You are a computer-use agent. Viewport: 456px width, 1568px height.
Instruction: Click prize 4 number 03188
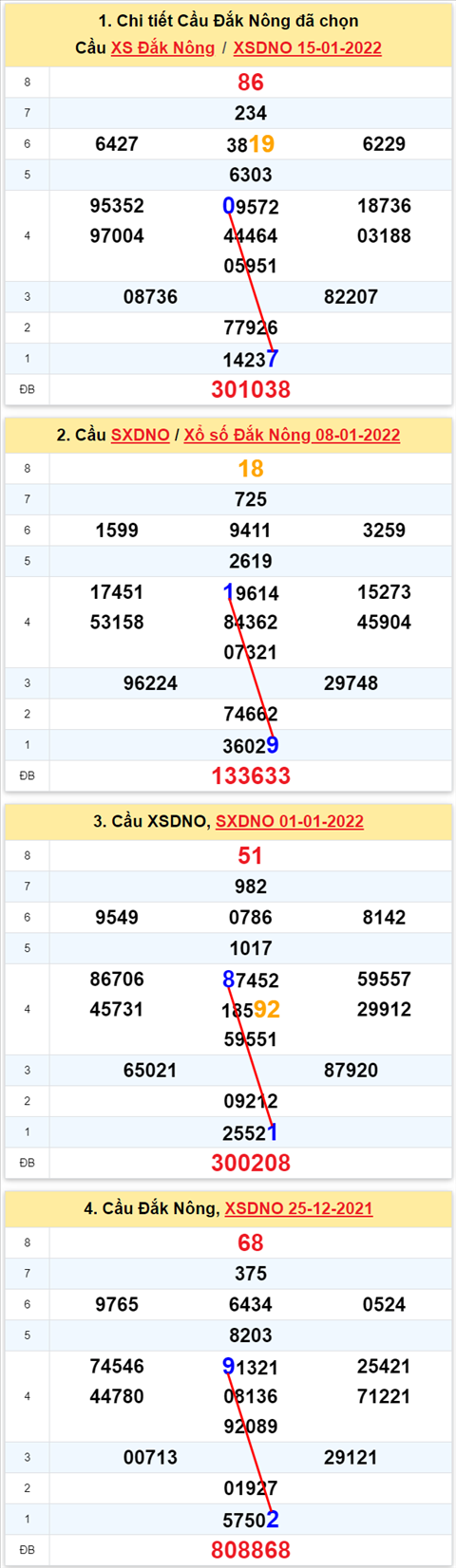tap(384, 236)
